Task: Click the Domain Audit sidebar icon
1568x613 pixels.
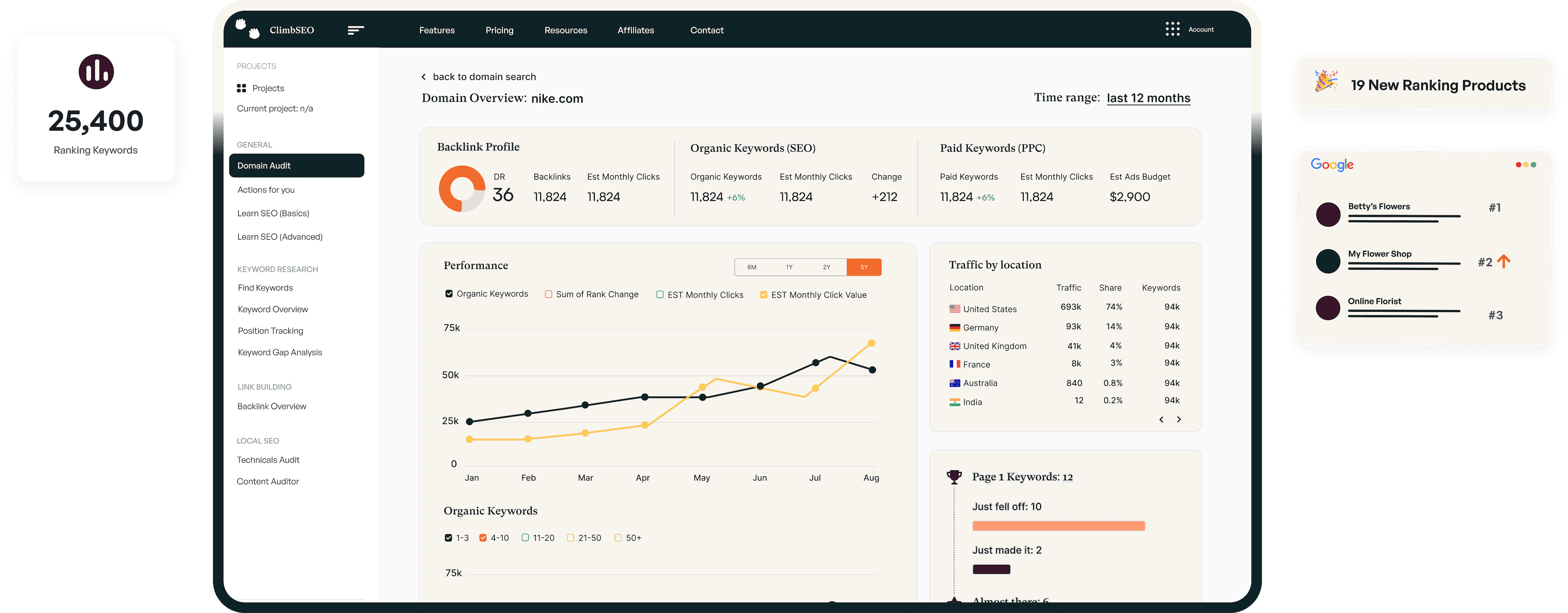Action: coord(296,164)
